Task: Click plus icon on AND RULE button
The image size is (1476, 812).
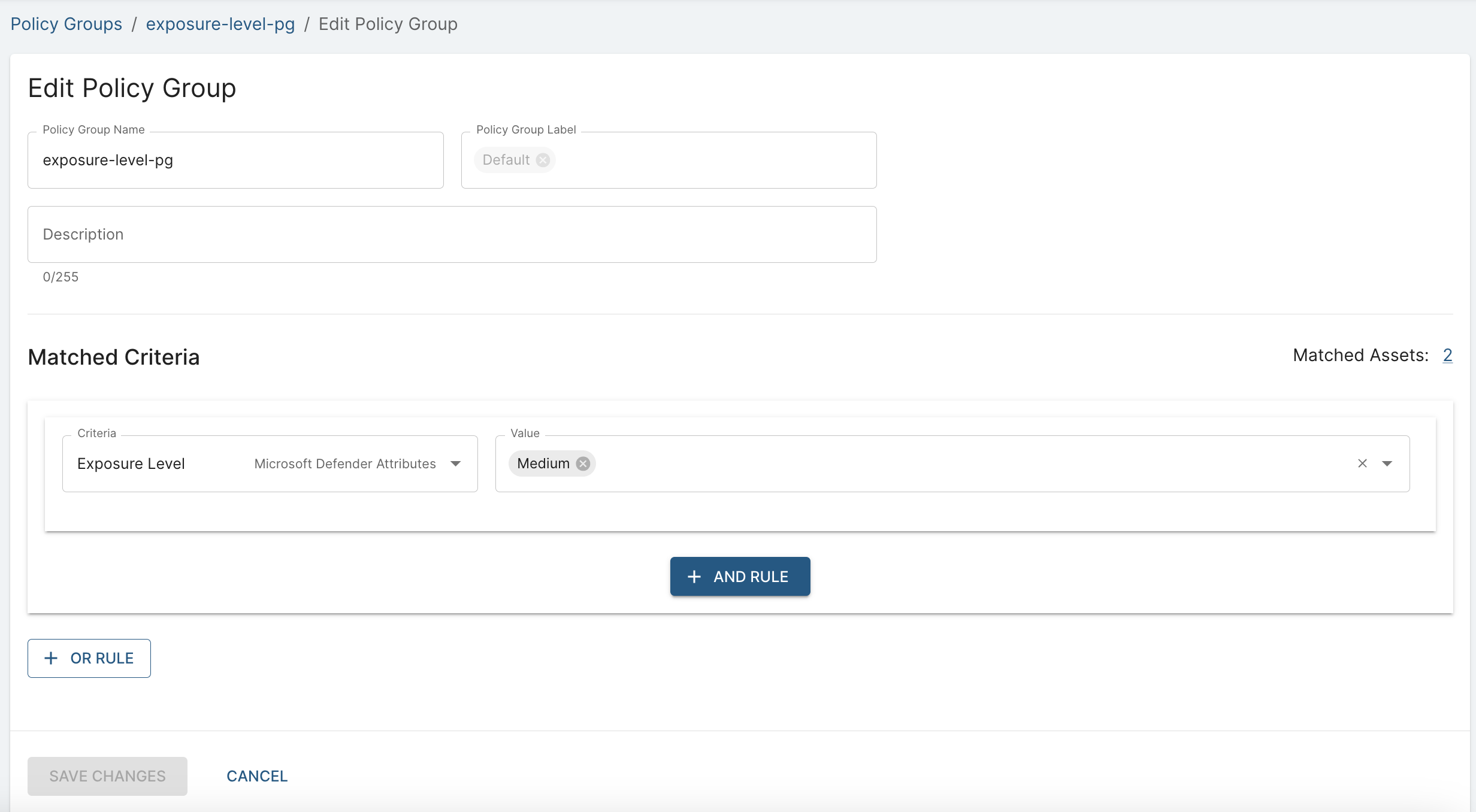Action: (x=694, y=577)
